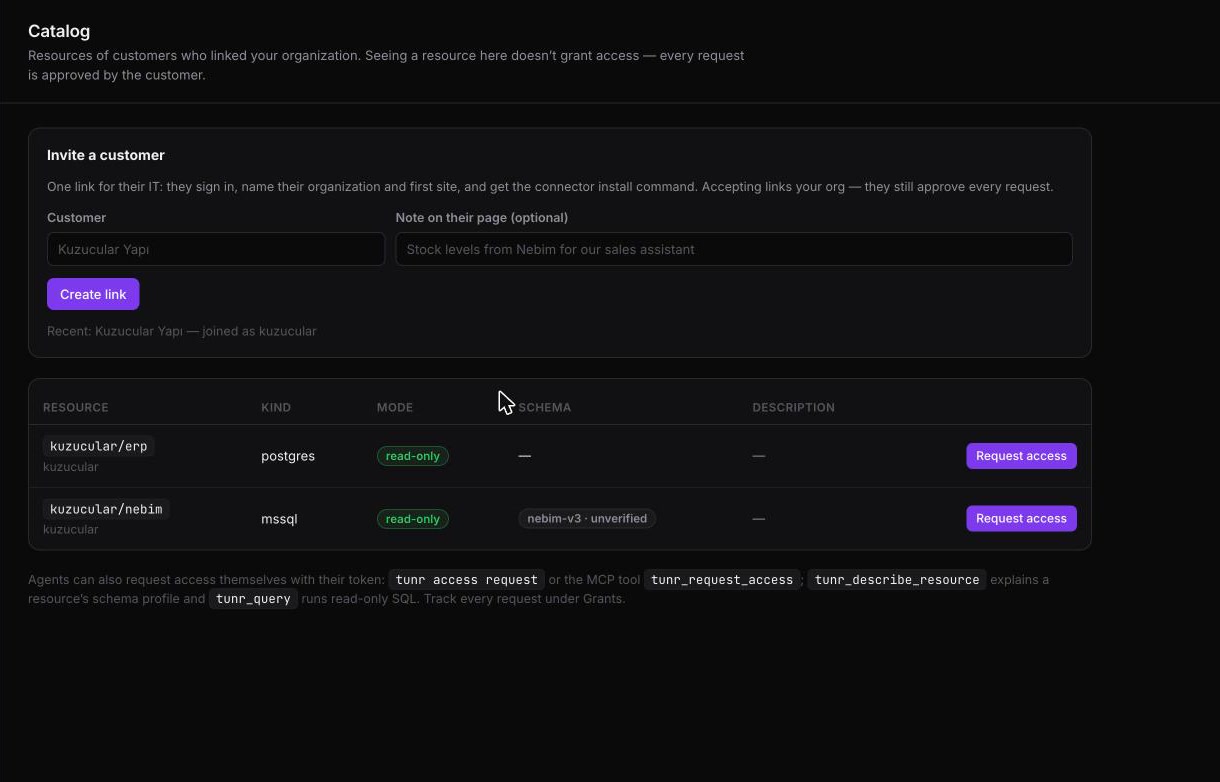Click the RESOURCE column header
This screenshot has height=782, width=1220.
(76, 407)
